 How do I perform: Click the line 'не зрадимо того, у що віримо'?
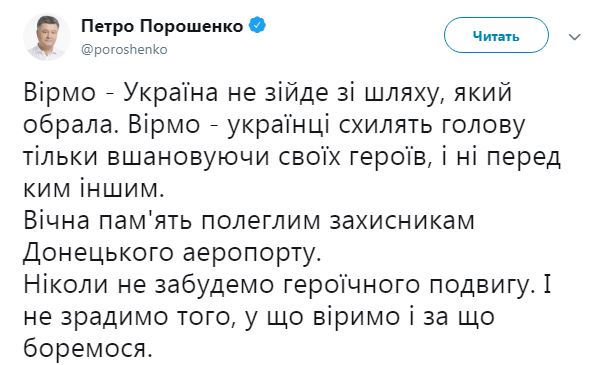pos(211,317)
